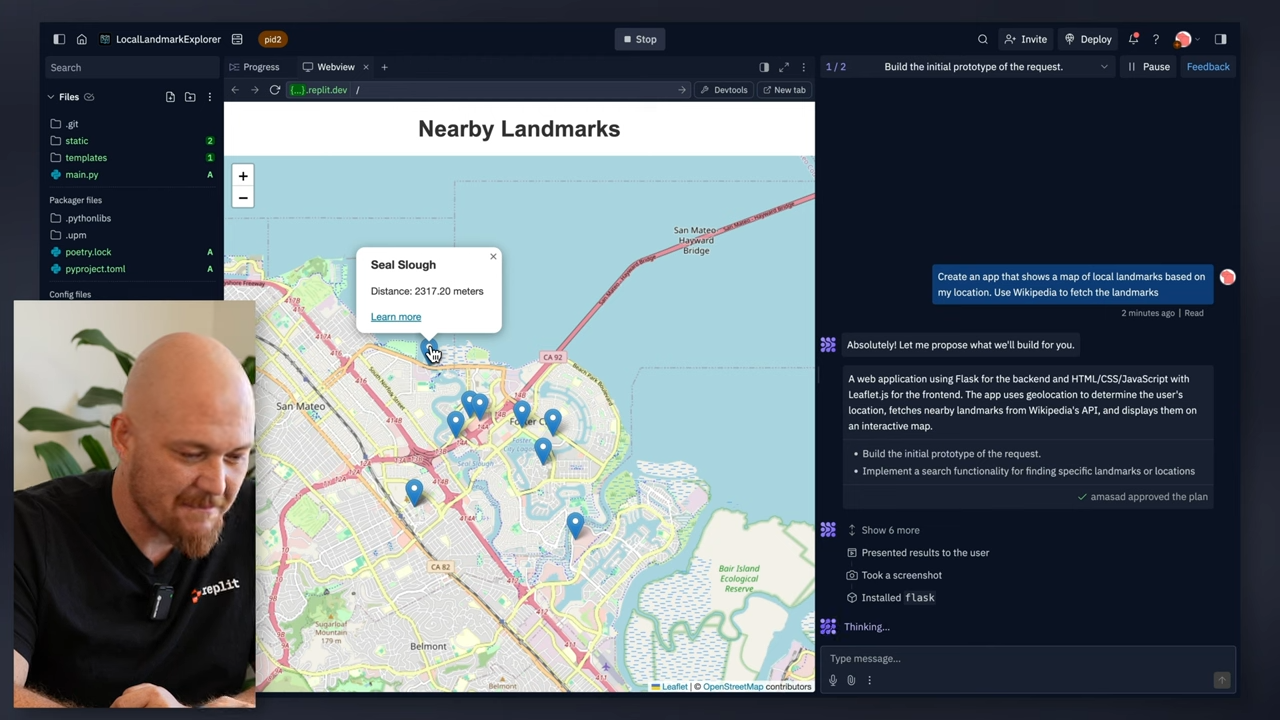Open the home icon in top bar
This screenshot has height=720, width=1280.
pyautogui.click(x=82, y=39)
